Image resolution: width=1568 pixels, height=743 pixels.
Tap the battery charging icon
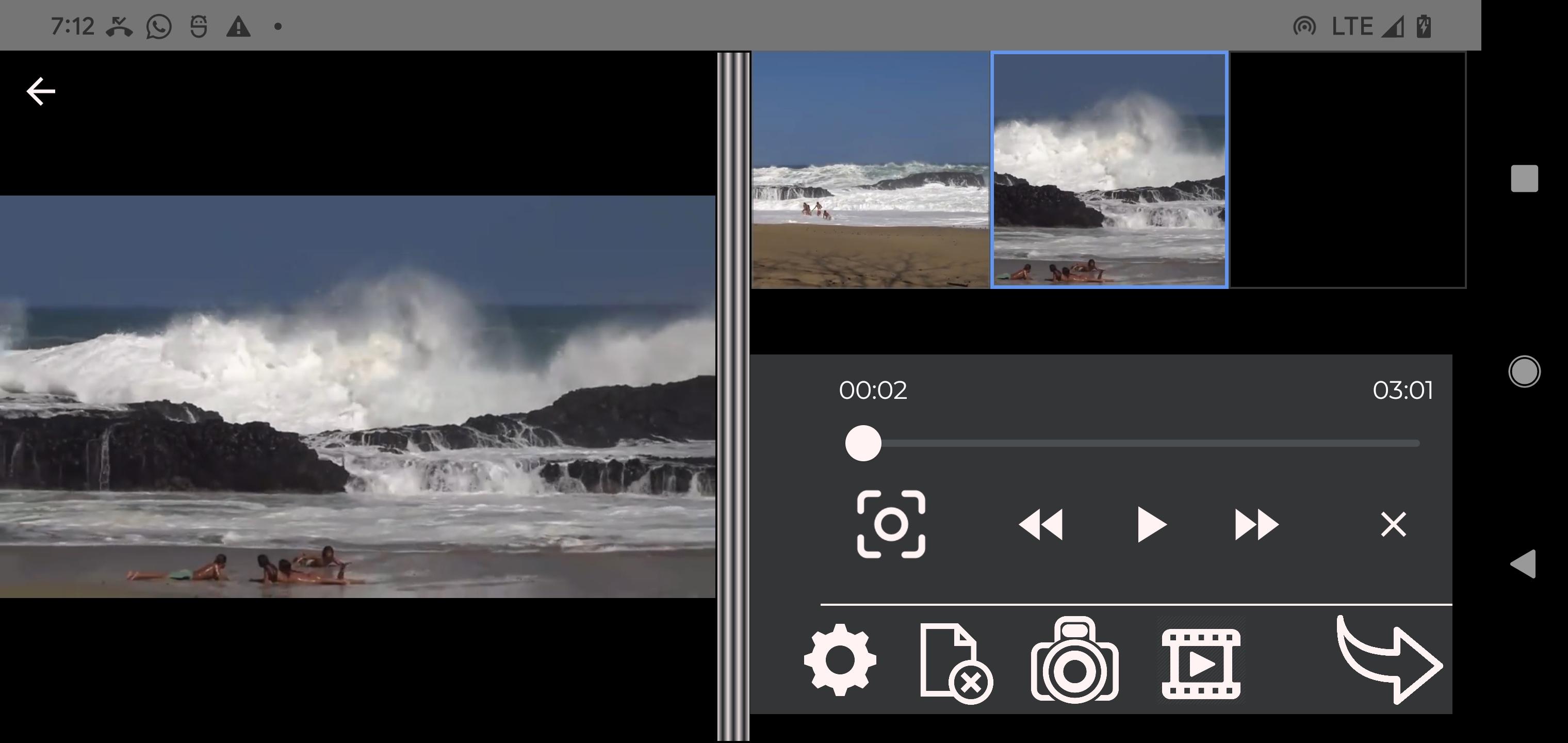click(1424, 27)
